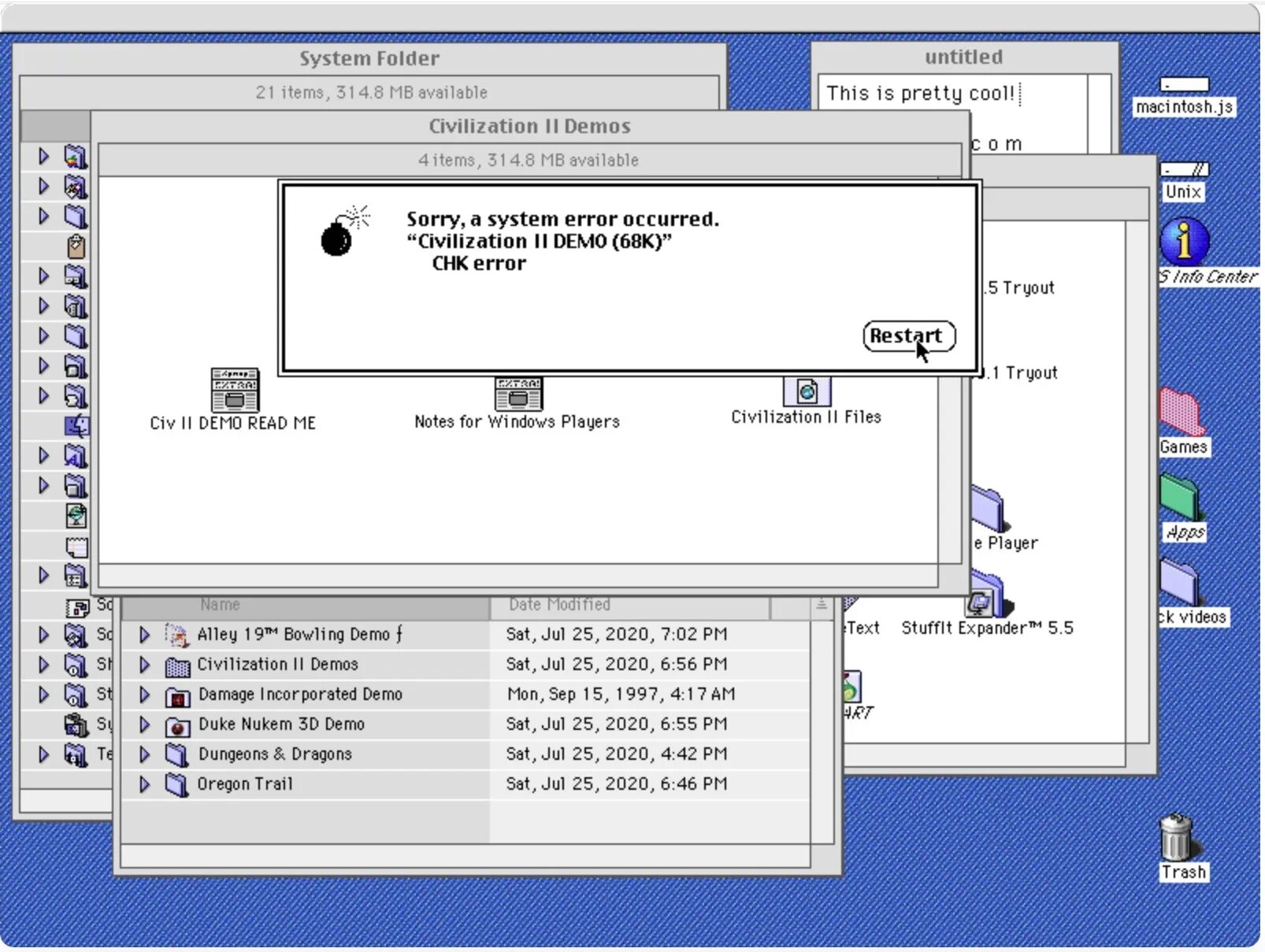This screenshot has width=1265, height=952.
Task: Click the 'Damage Incorporated Demo' name
Action: pos(300,695)
